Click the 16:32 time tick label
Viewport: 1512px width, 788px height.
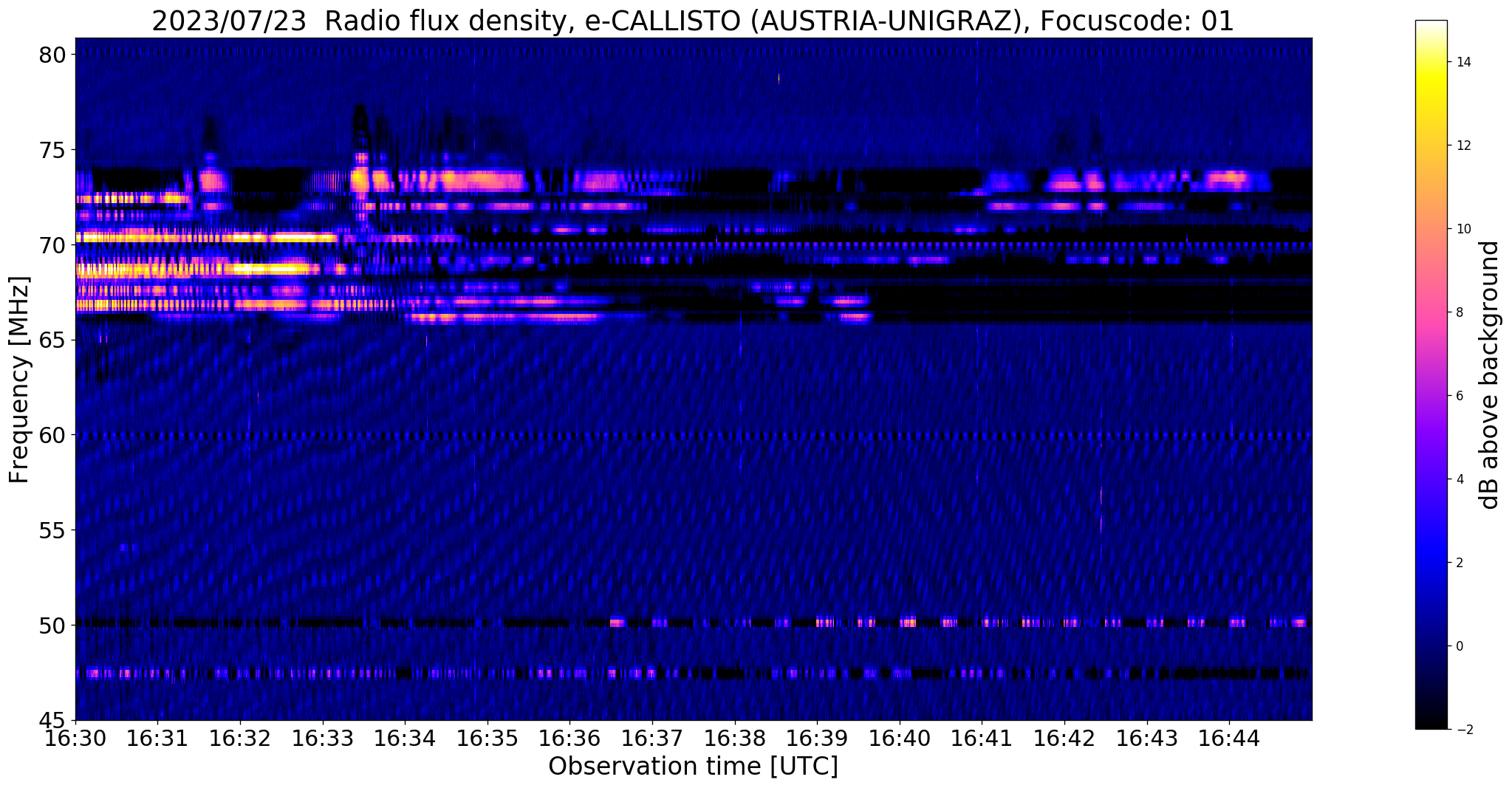tap(240, 739)
